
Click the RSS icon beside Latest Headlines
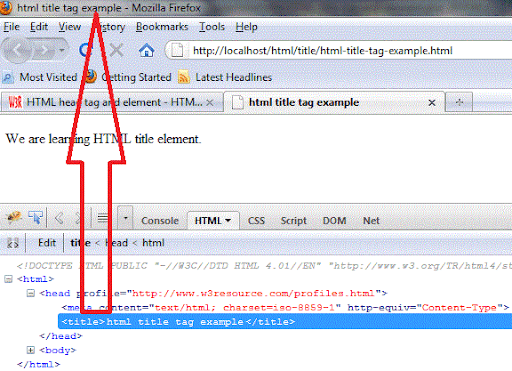(x=184, y=77)
